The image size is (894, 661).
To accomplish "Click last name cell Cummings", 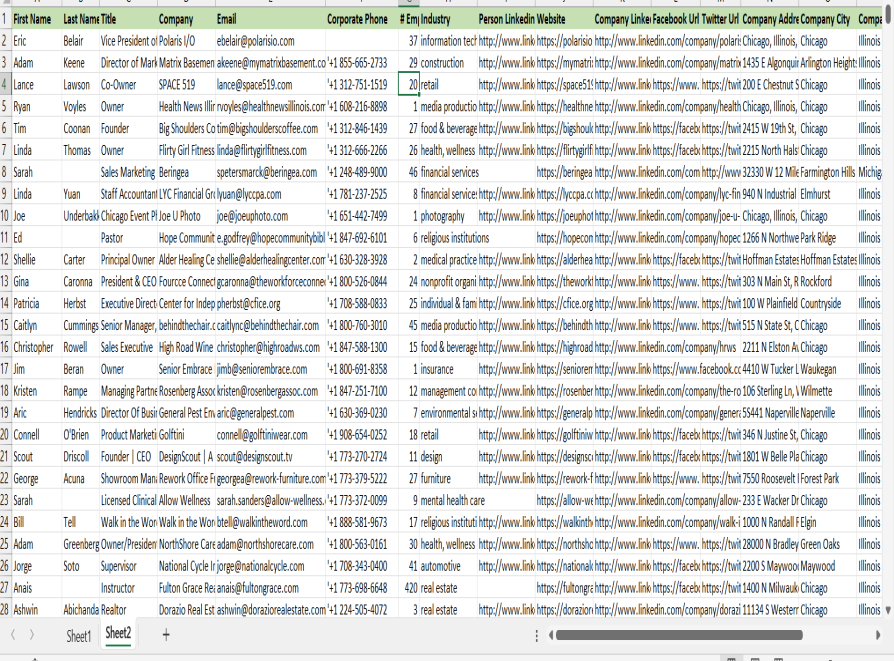I will point(80,326).
